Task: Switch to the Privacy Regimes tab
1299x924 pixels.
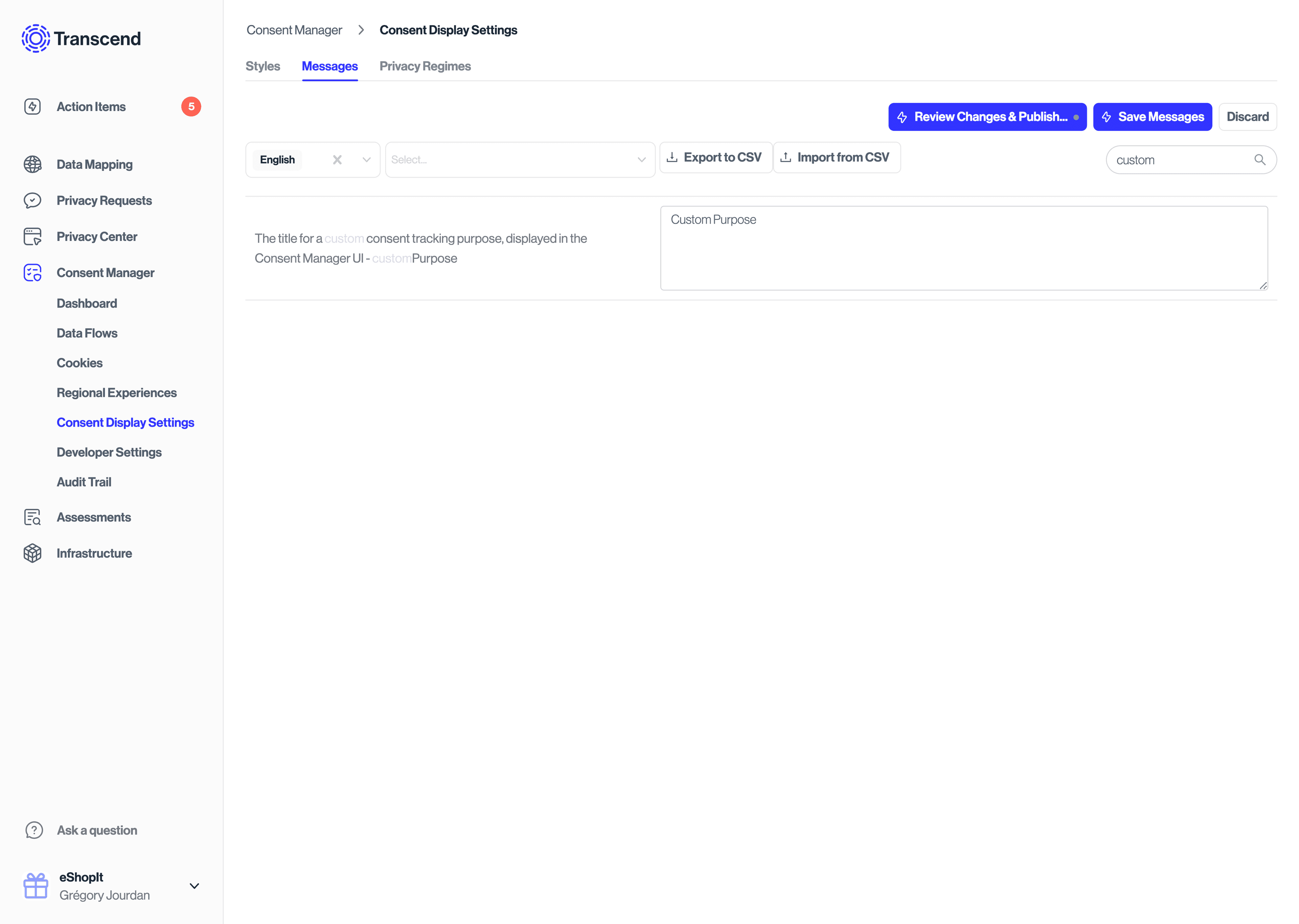Action: [x=425, y=66]
